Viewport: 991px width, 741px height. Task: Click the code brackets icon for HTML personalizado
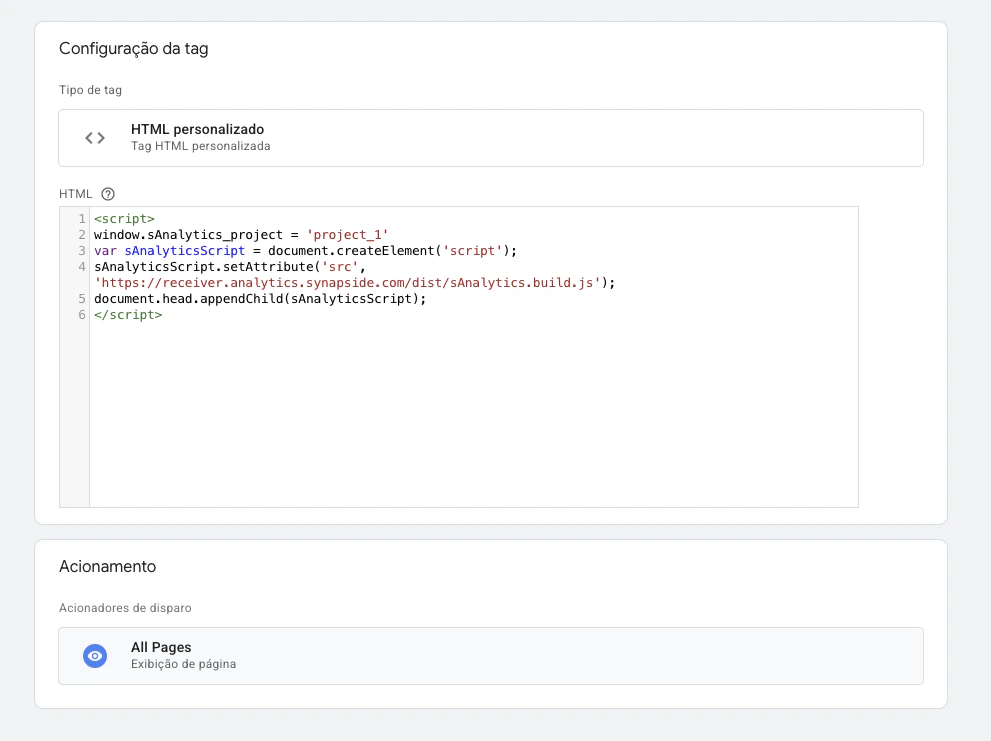(x=95, y=138)
